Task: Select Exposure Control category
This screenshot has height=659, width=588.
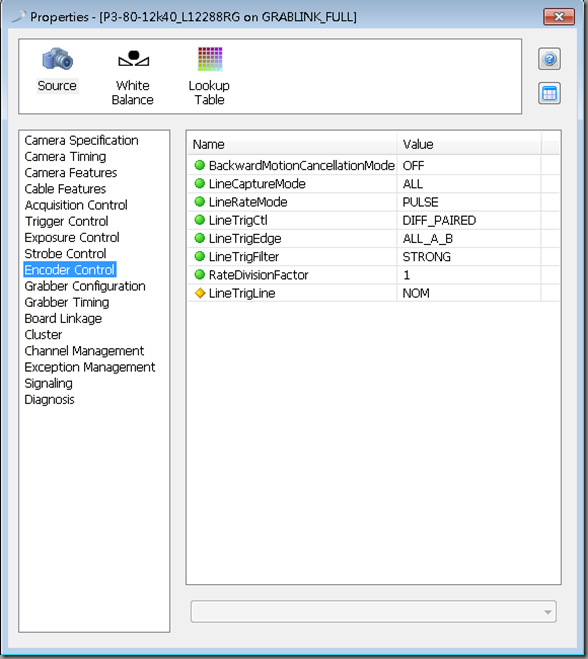Action: point(72,237)
